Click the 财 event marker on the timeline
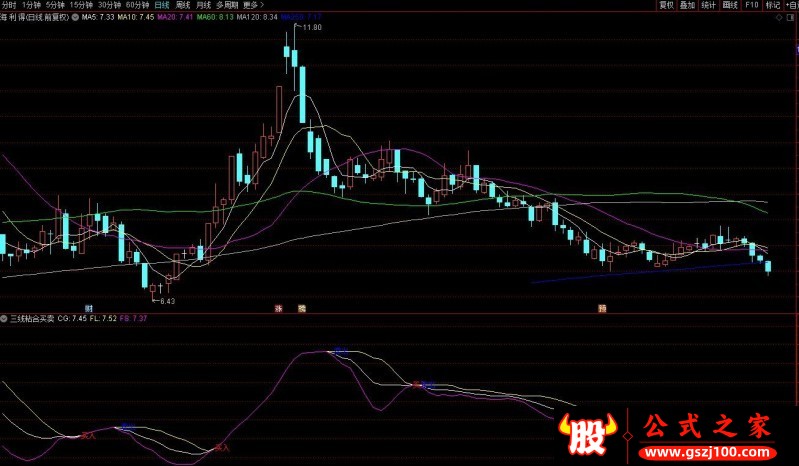 pyautogui.click(x=89, y=309)
